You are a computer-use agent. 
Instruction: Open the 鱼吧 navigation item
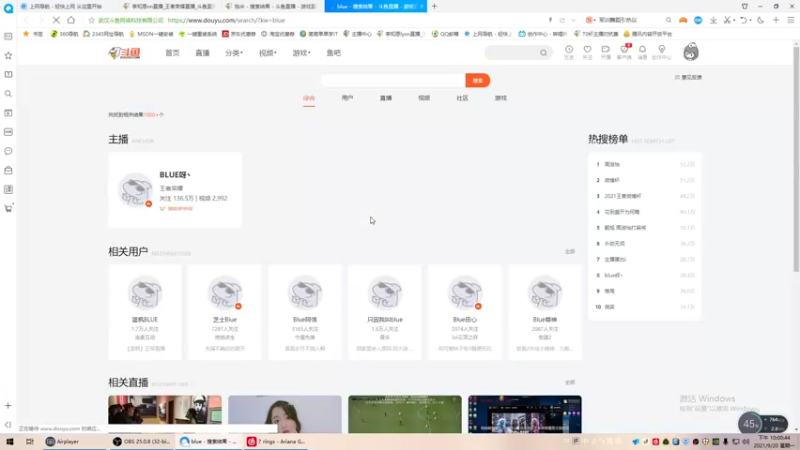point(334,53)
